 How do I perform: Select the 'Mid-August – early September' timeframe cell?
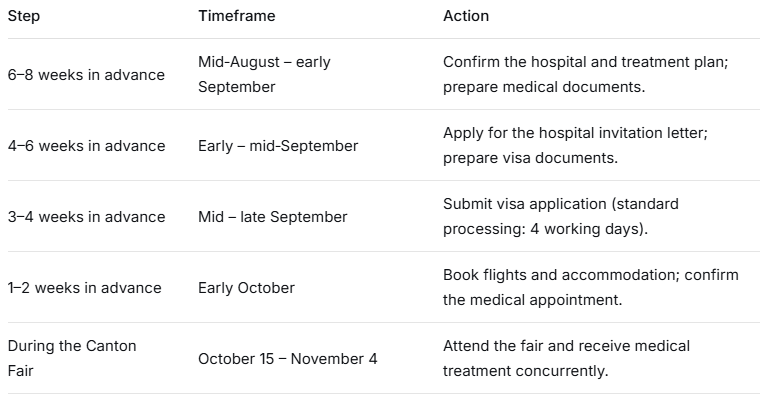(264, 75)
